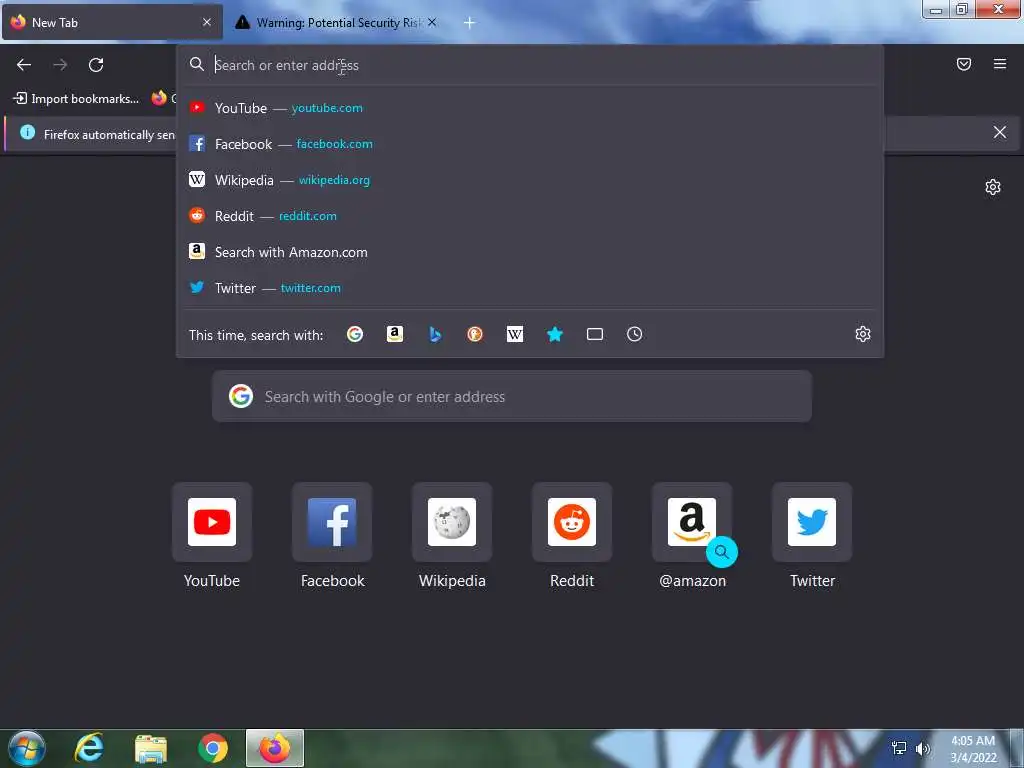Search this time with Wikipedia icon
This screenshot has height=768, width=1024.
(515, 334)
